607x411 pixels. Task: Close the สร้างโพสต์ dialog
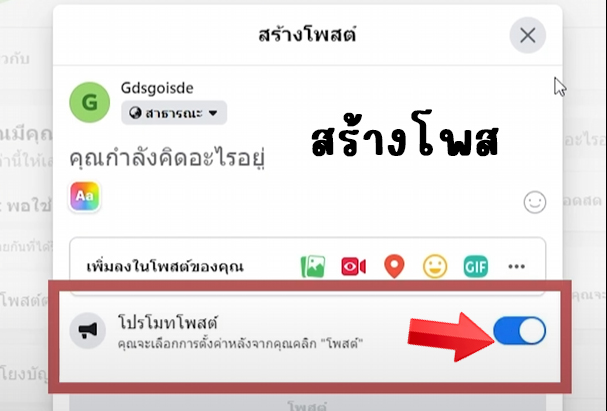(x=528, y=35)
